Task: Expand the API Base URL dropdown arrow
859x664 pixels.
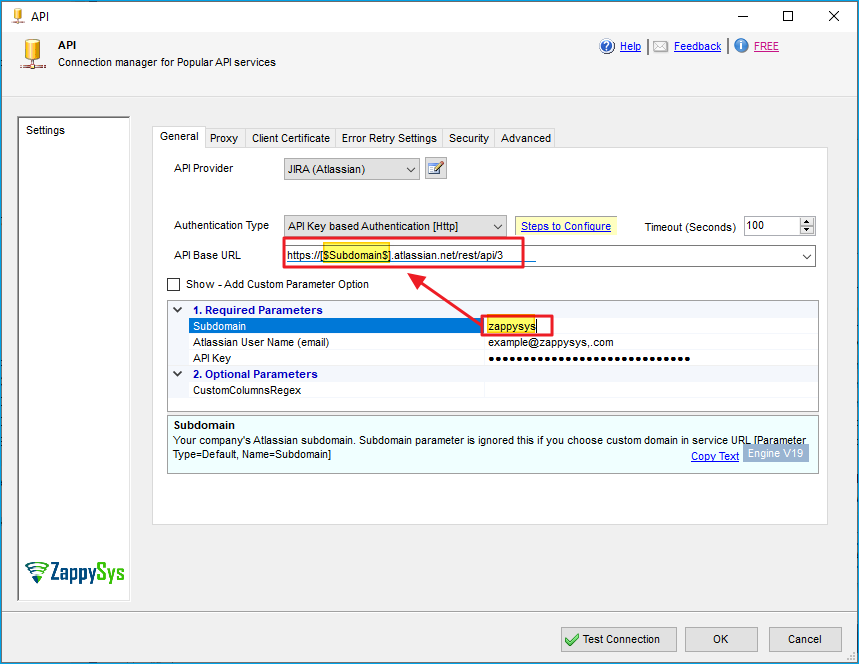Action: pos(806,257)
